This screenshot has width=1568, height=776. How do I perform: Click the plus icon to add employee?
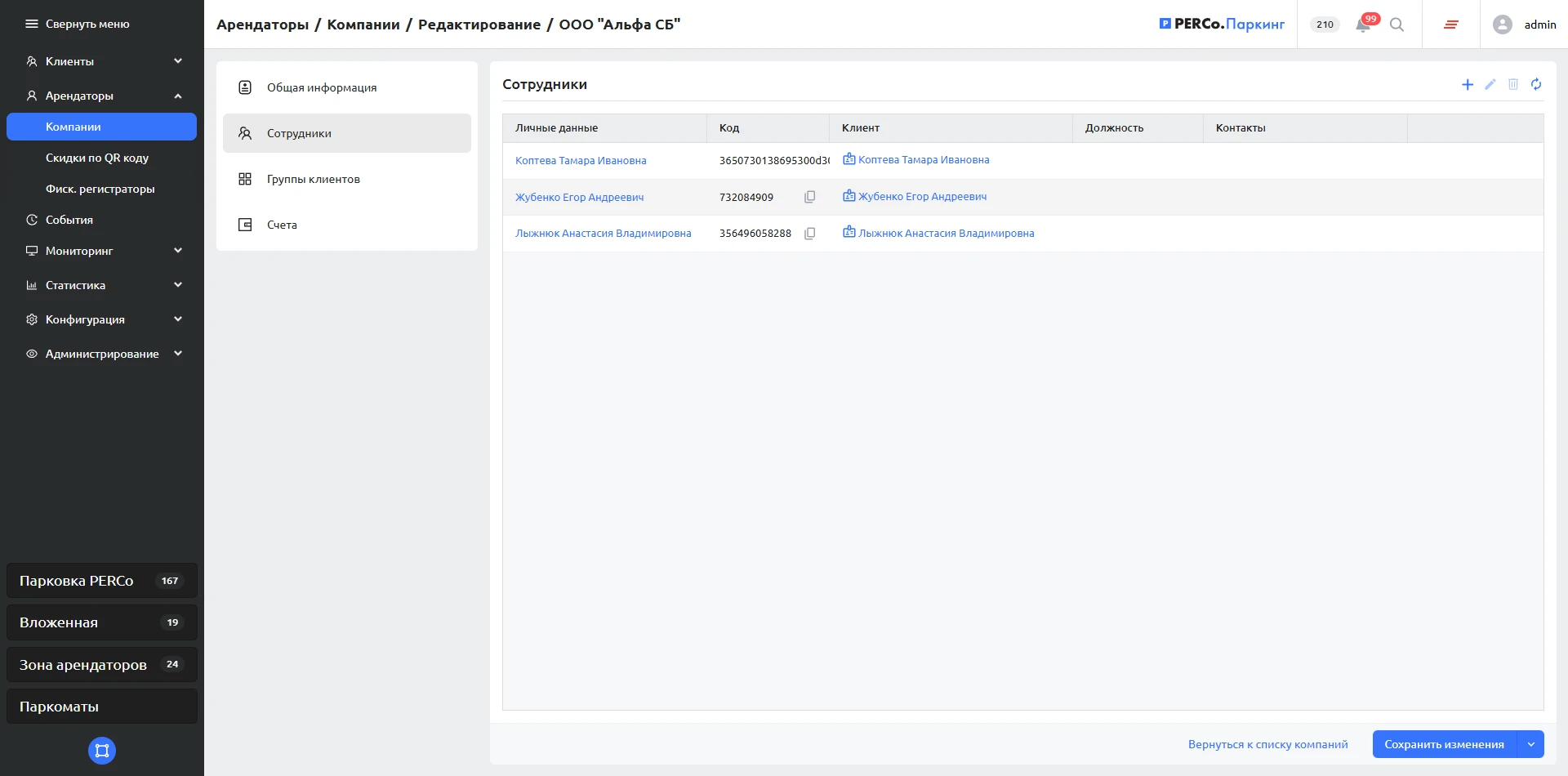pyautogui.click(x=1468, y=85)
